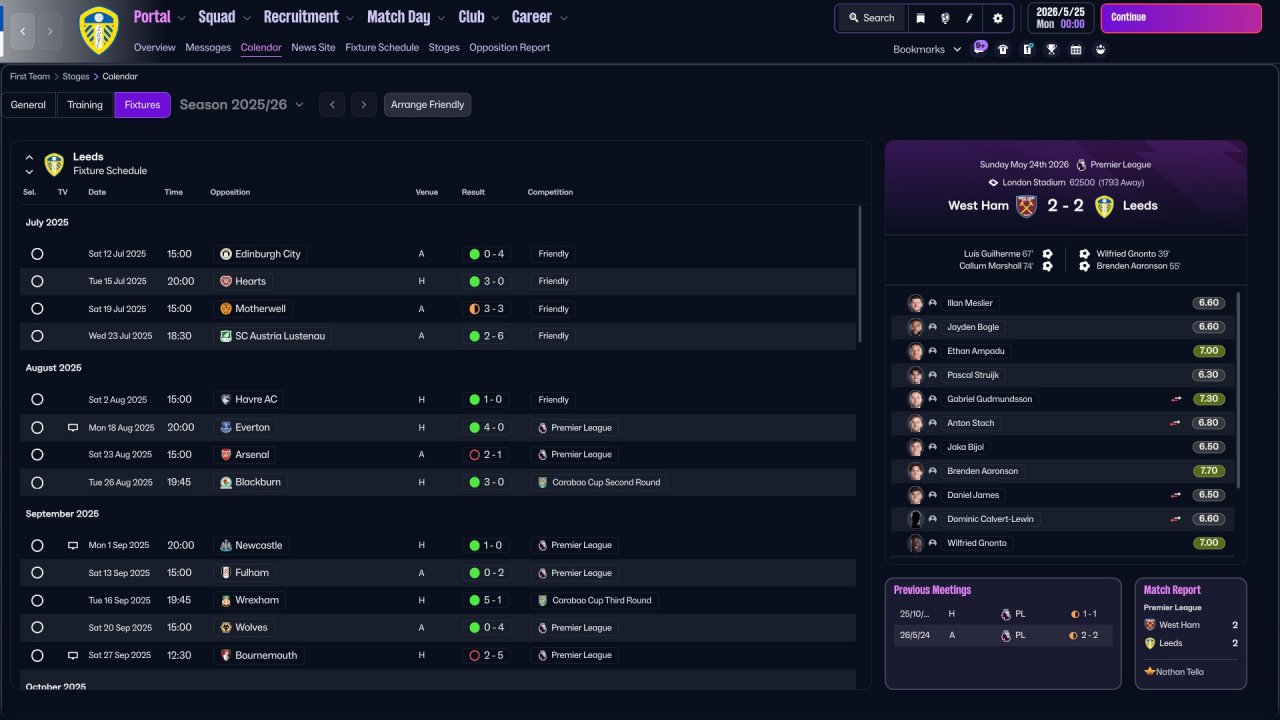1280x720 pixels.
Task: Click the West Ham crest in match panel
Action: 1026,206
